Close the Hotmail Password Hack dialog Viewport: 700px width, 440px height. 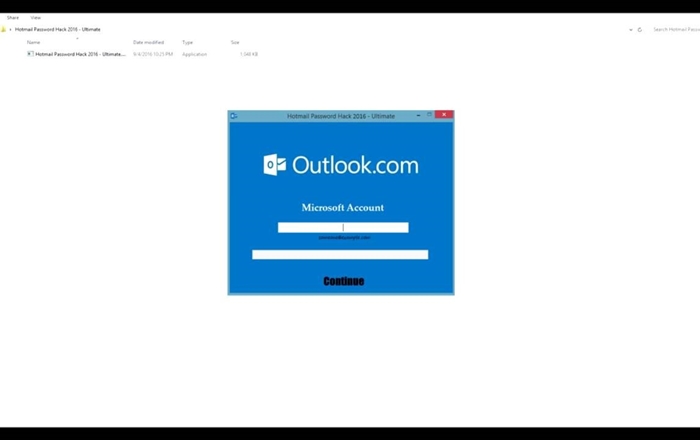(x=444, y=115)
